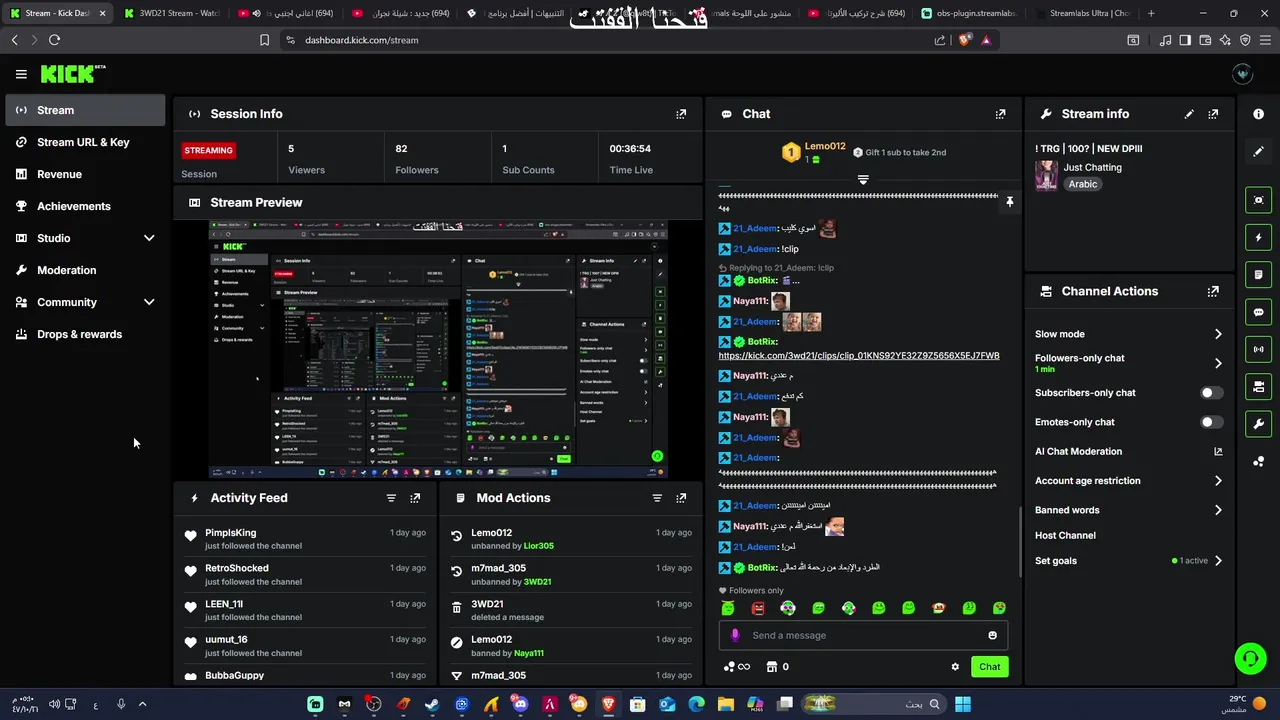Viewport: 1280px width, 720px height.
Task: Go to Revenue in sidebar
Action: click(x=85, y=174)
